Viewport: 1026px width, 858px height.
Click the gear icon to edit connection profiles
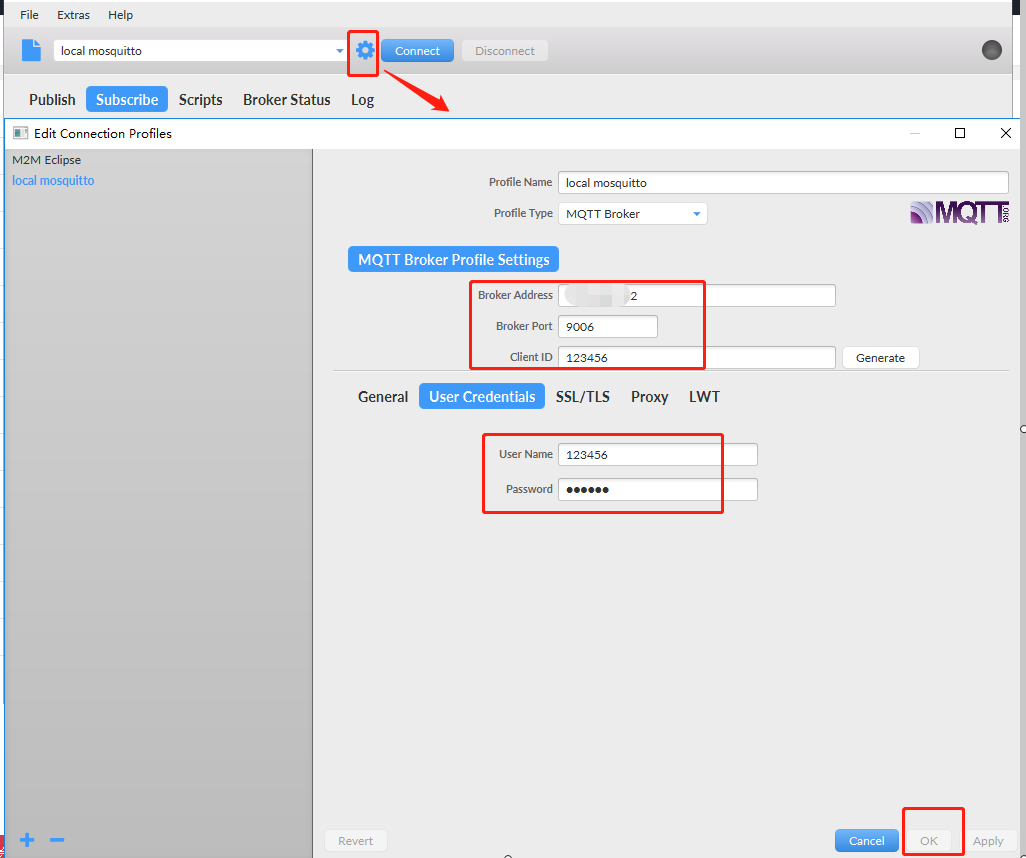pos(364,51)
